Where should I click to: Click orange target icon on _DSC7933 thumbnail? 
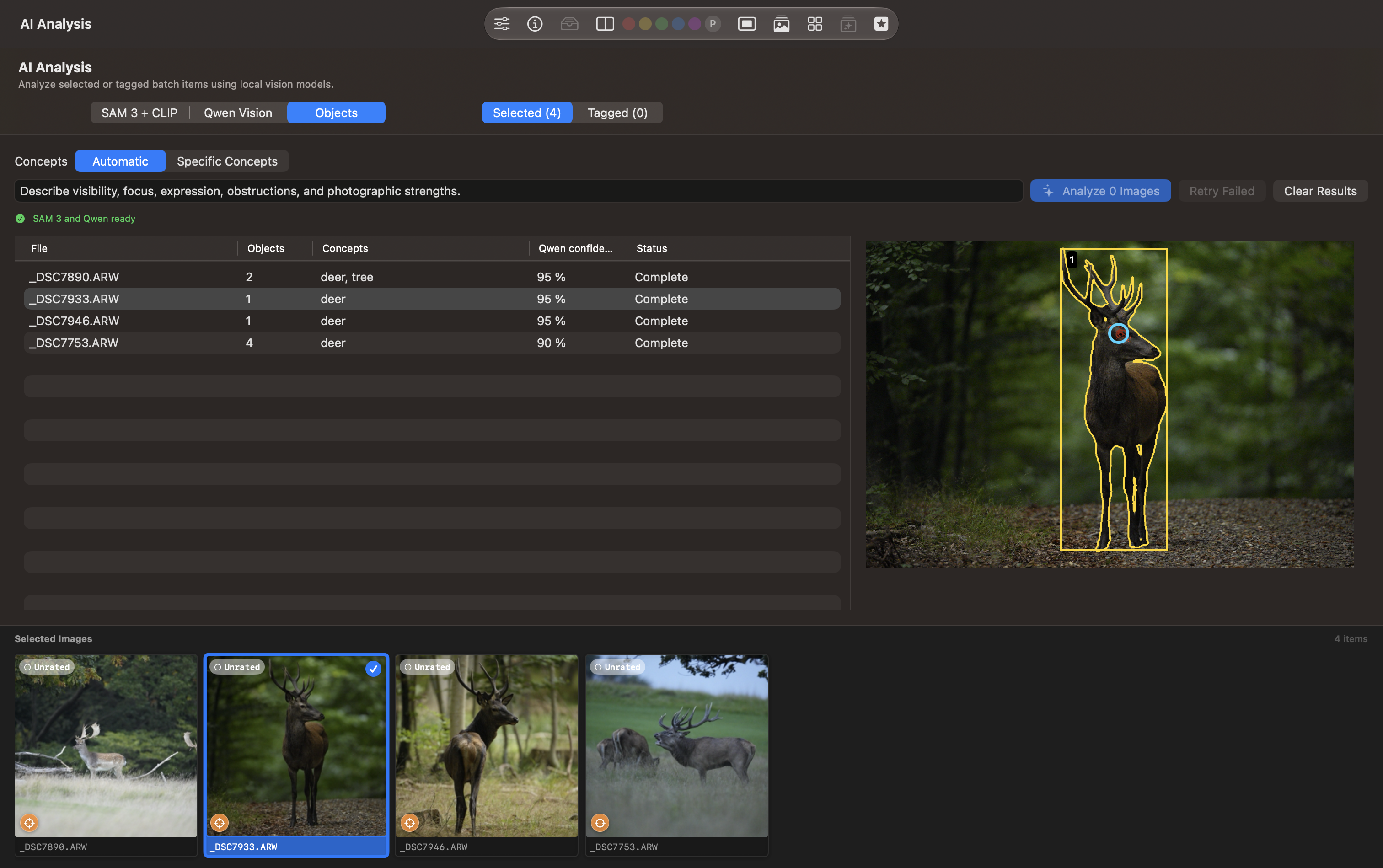point(220,823)
